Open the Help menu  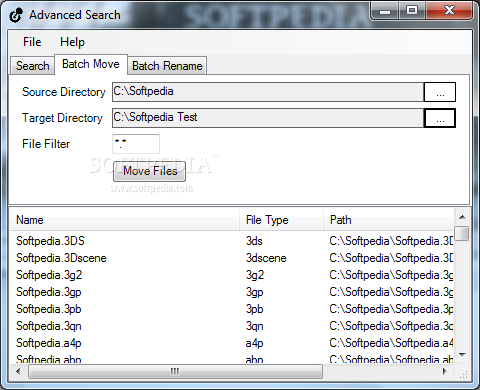[x=72, y=42]
